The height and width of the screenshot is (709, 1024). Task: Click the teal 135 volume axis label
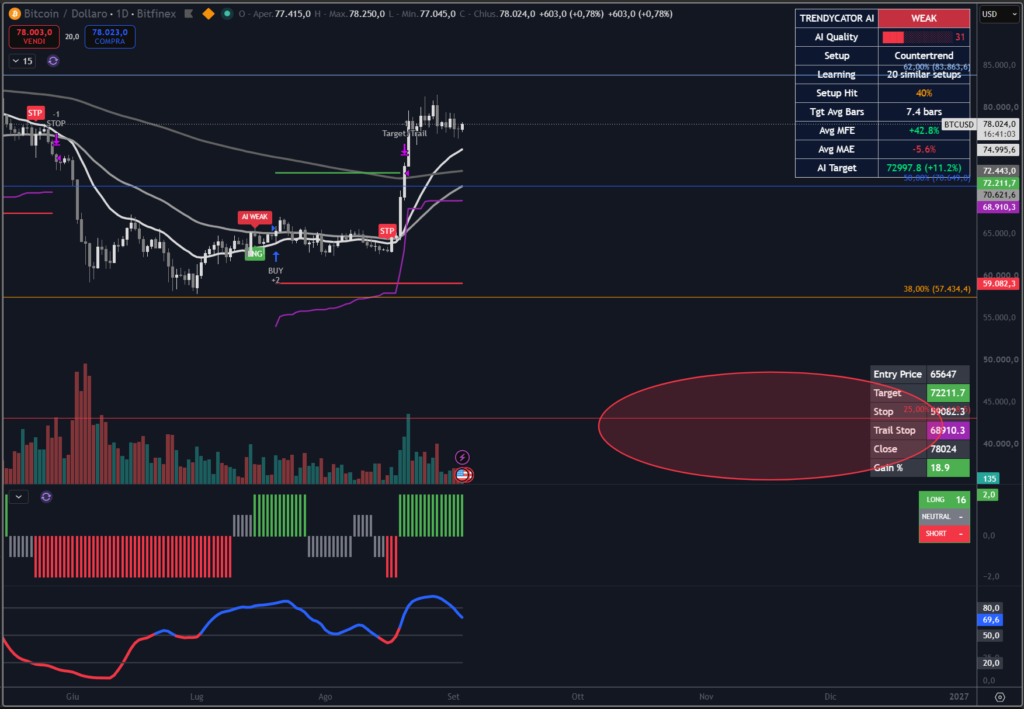pyautogui.click(x=989, y=479)
